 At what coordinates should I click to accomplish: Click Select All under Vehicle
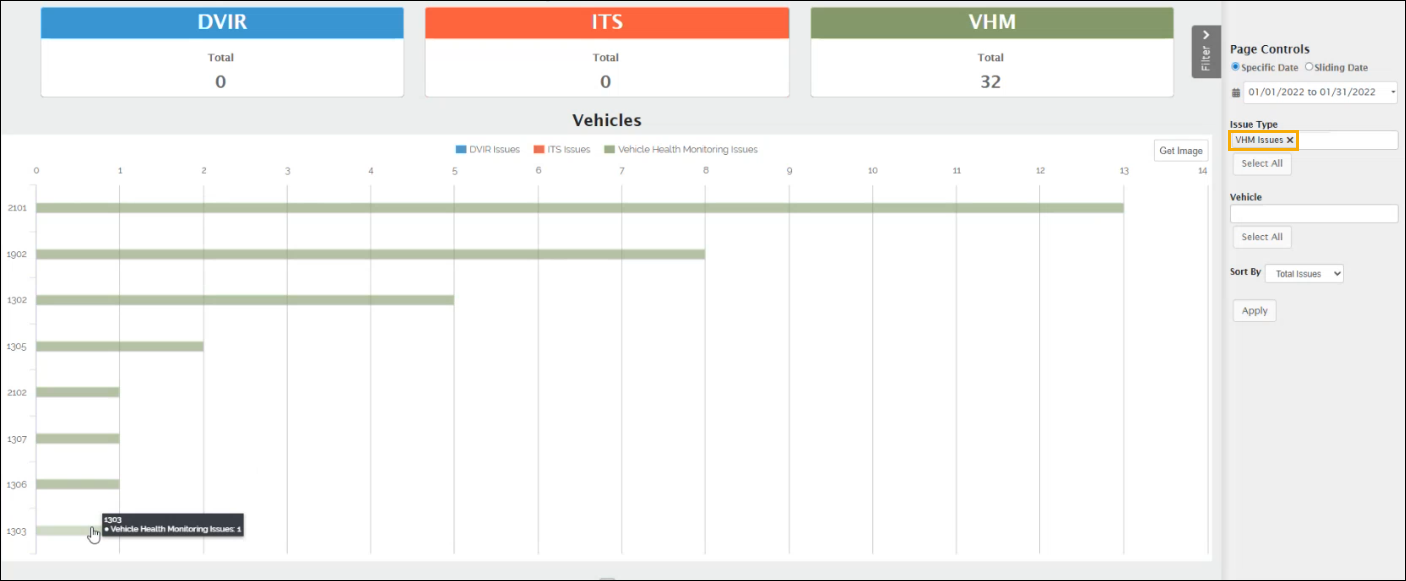[x=1261, y=237]
